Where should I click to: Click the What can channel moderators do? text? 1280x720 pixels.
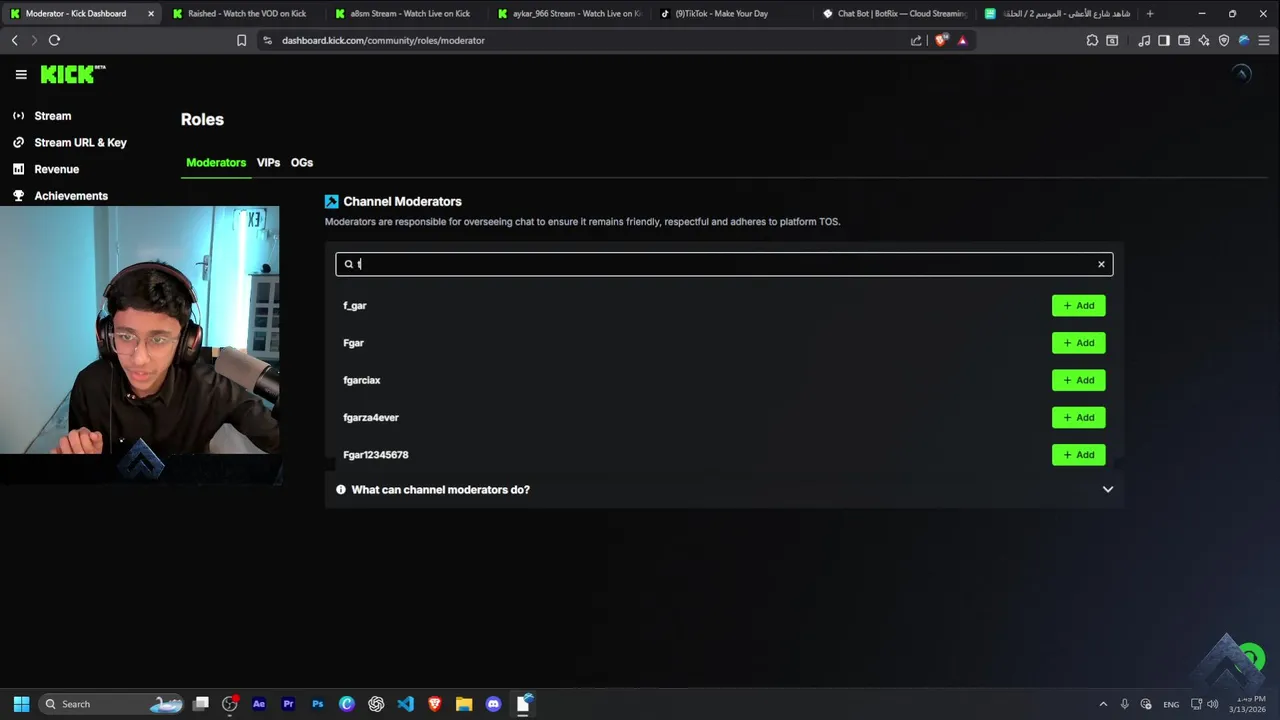(440, 490)
